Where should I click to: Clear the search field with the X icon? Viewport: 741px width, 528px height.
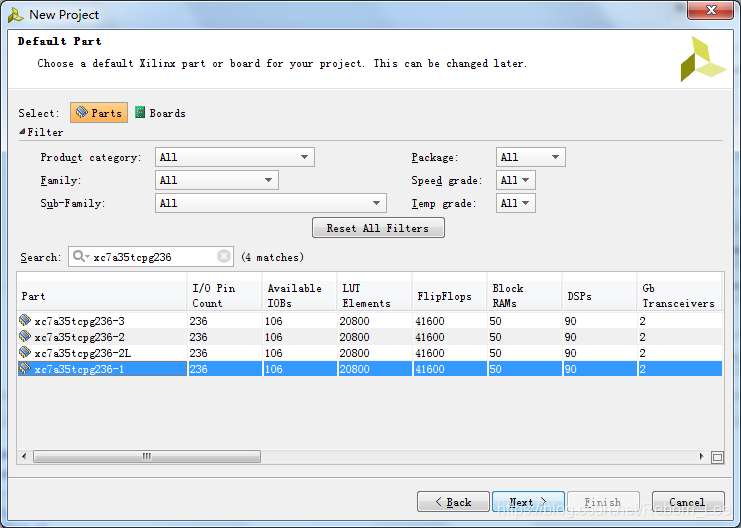(x=224, y=256)
